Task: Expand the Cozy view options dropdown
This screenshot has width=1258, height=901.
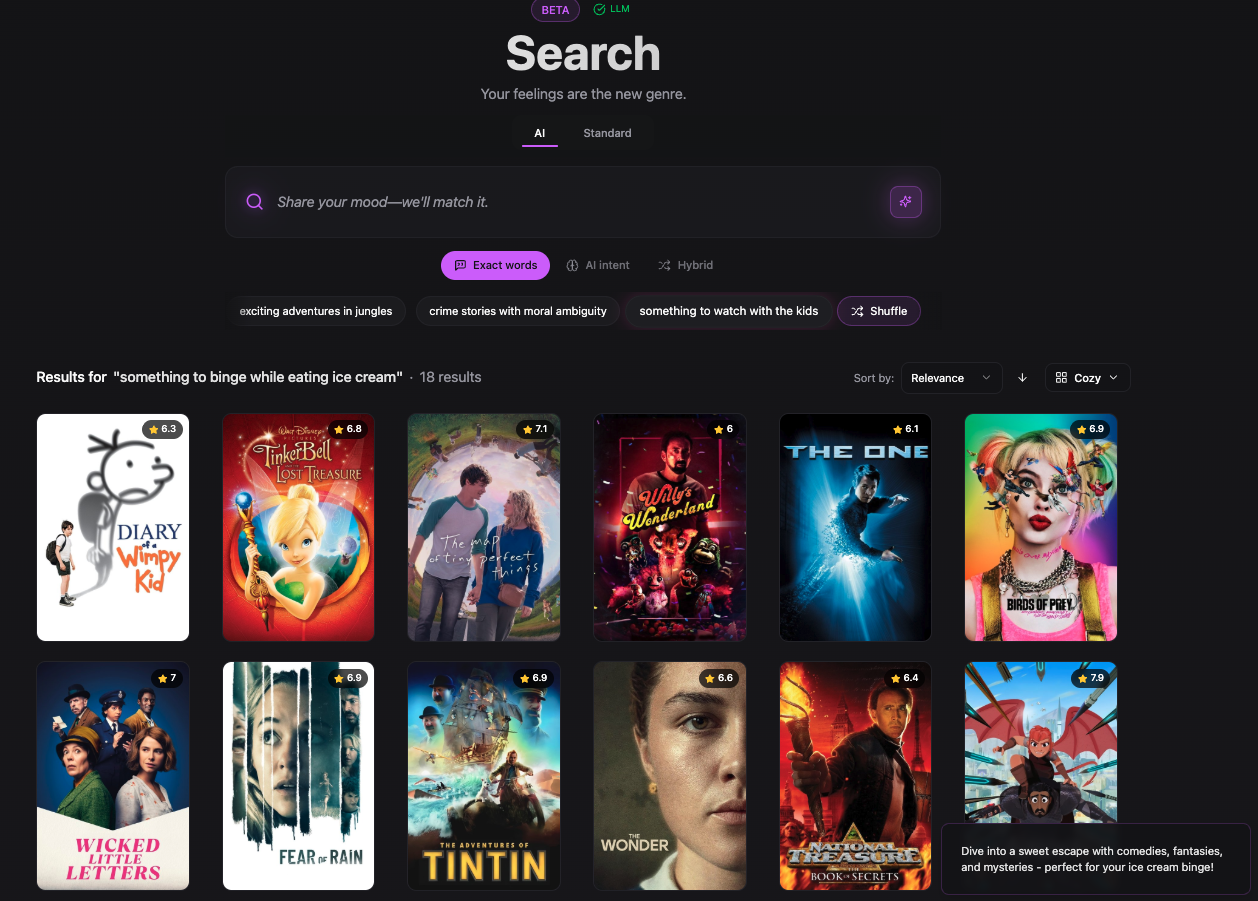Action: pos(1087,377)
